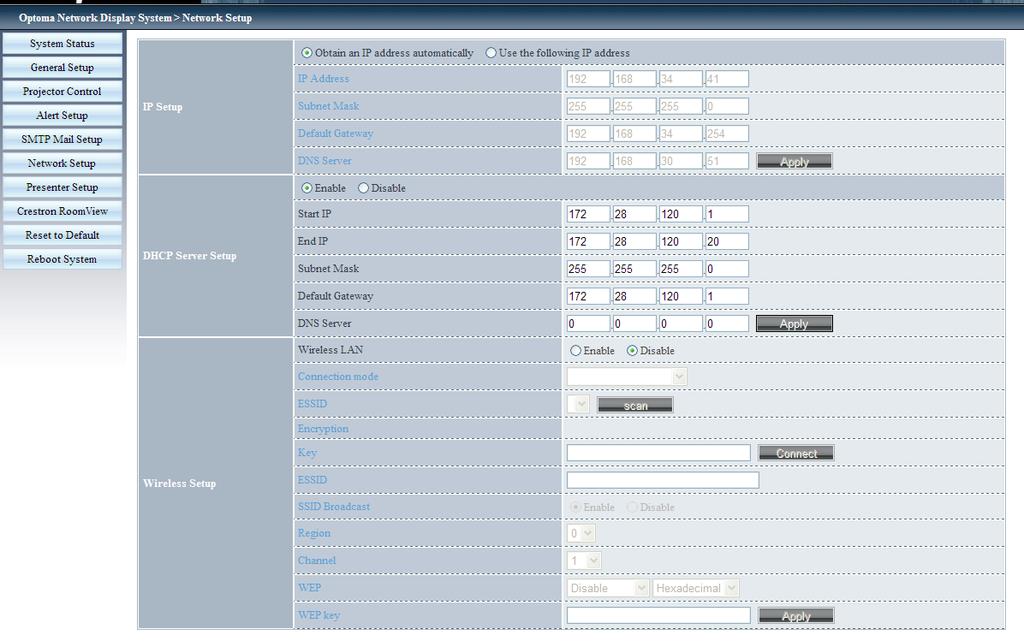Click the Start IP first octet field
This screenshot has width=1024, height=641.
pos(588,214)
